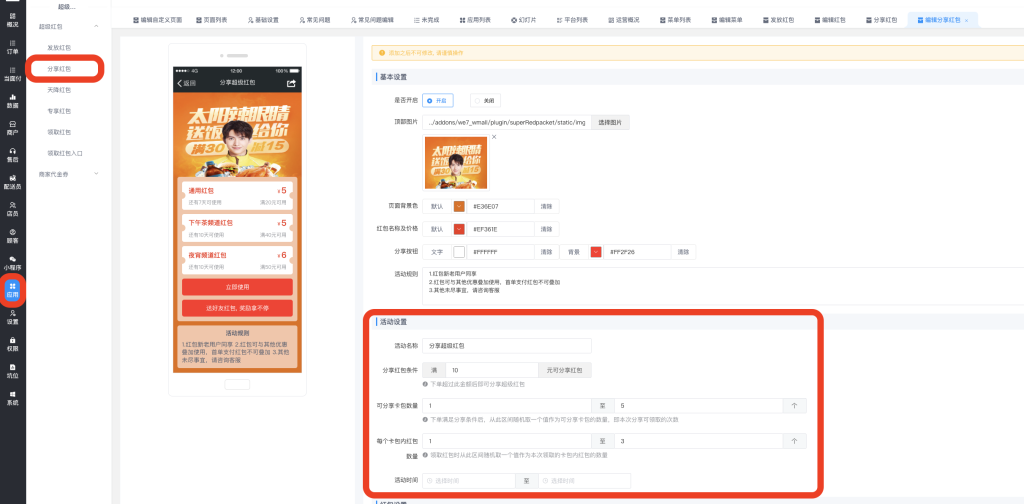1024x504 pixels.
Task: Click the up arrow beside 可分享卡包数量
Action: pyautogui.click(x=794, y=406)
